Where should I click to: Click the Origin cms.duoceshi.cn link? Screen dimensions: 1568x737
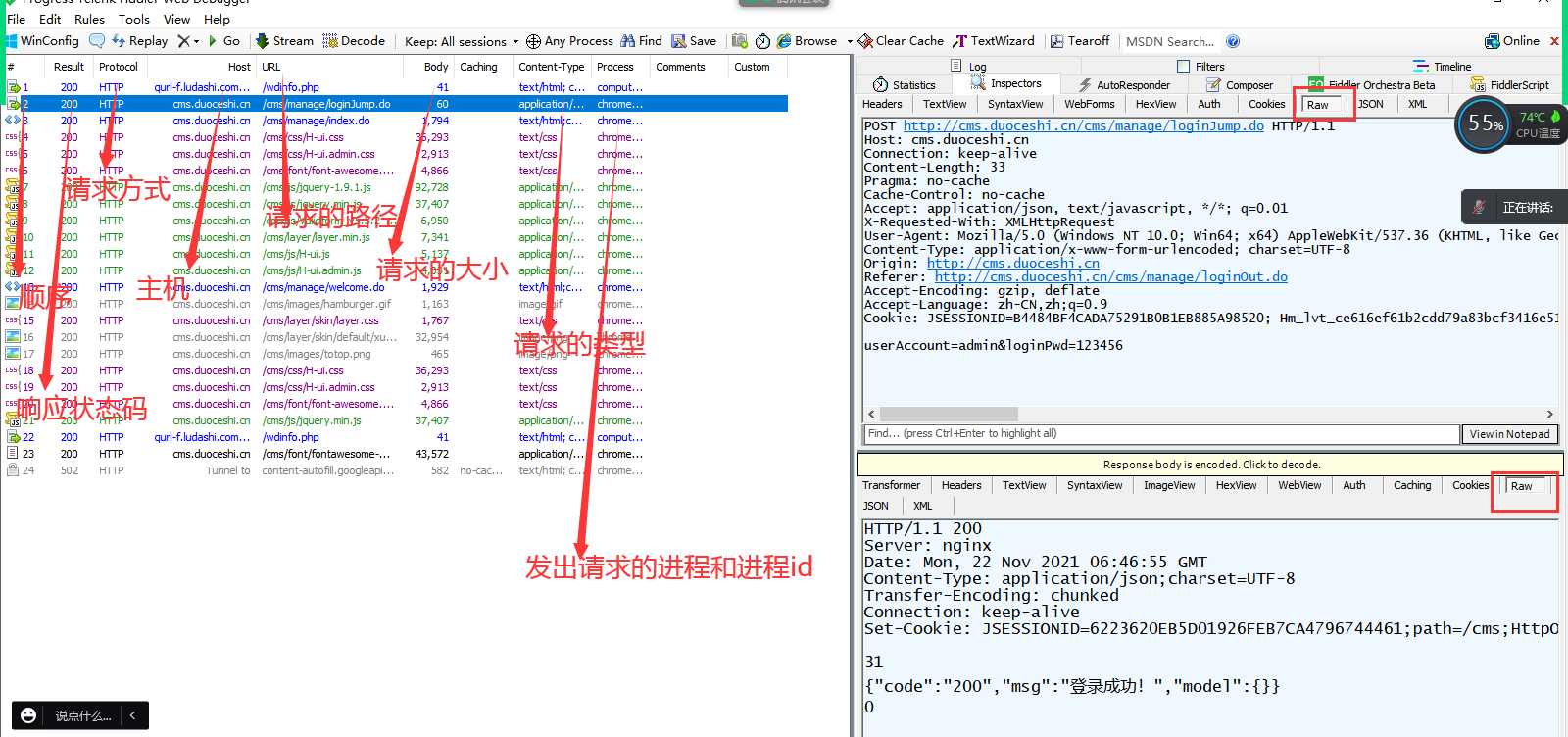tap(1012, 263)
